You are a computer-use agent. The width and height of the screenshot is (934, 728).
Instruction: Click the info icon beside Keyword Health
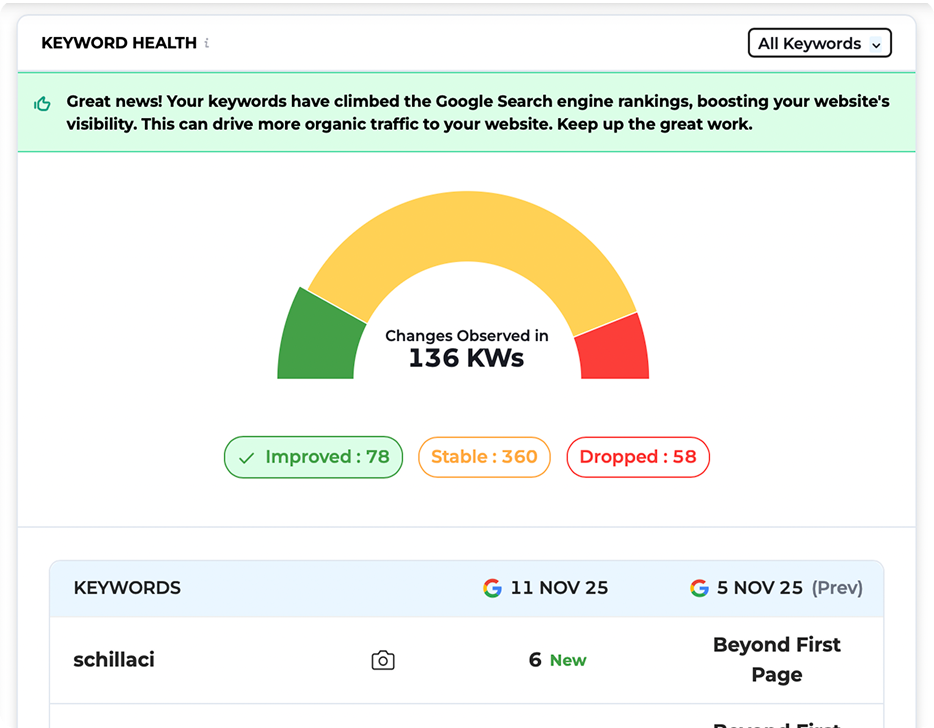coord(207,43)
